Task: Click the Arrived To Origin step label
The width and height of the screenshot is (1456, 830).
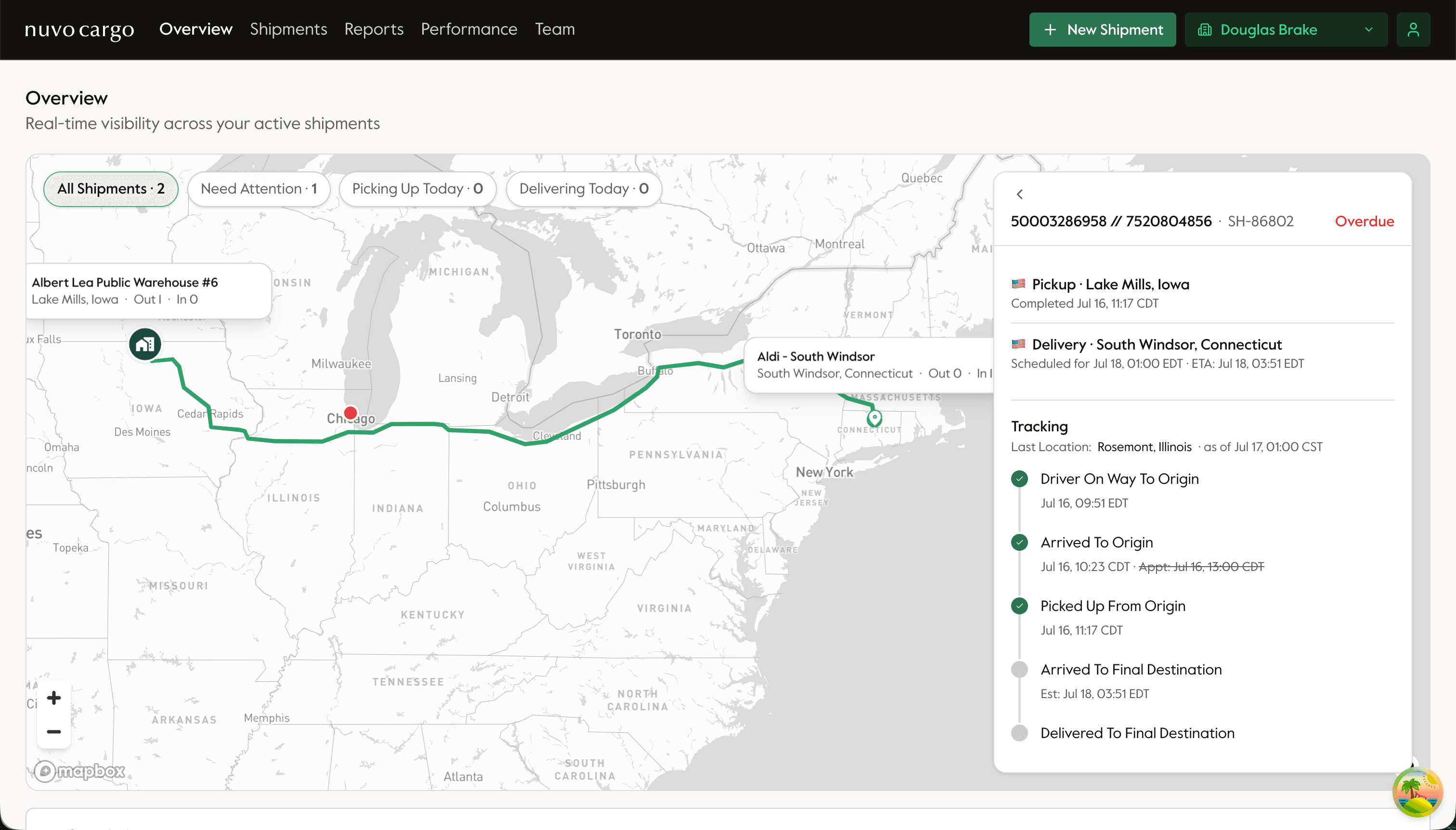Action: (1096, 542)
